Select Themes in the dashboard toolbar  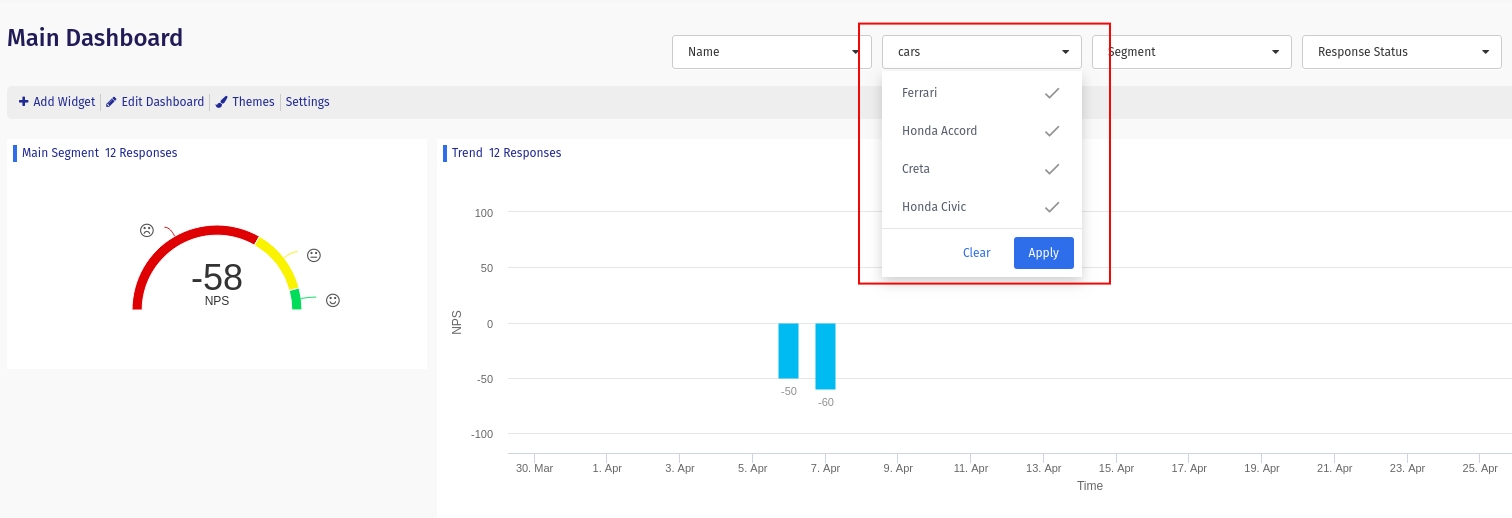coord(253,102)
